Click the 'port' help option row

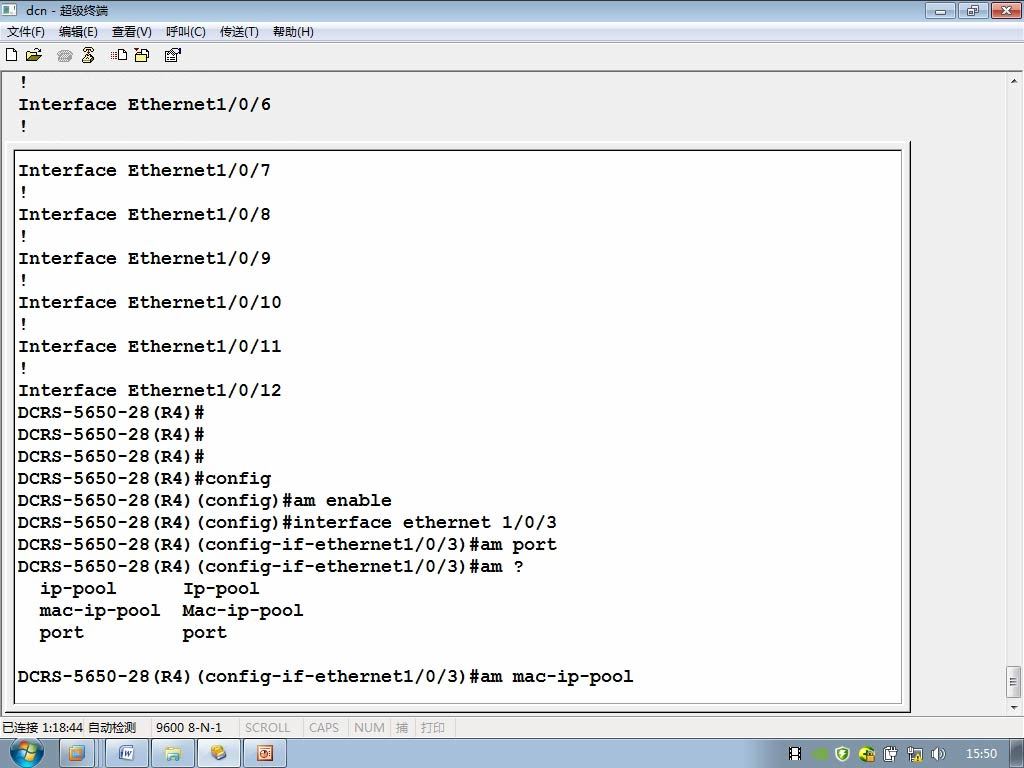[x=133, y=633]
